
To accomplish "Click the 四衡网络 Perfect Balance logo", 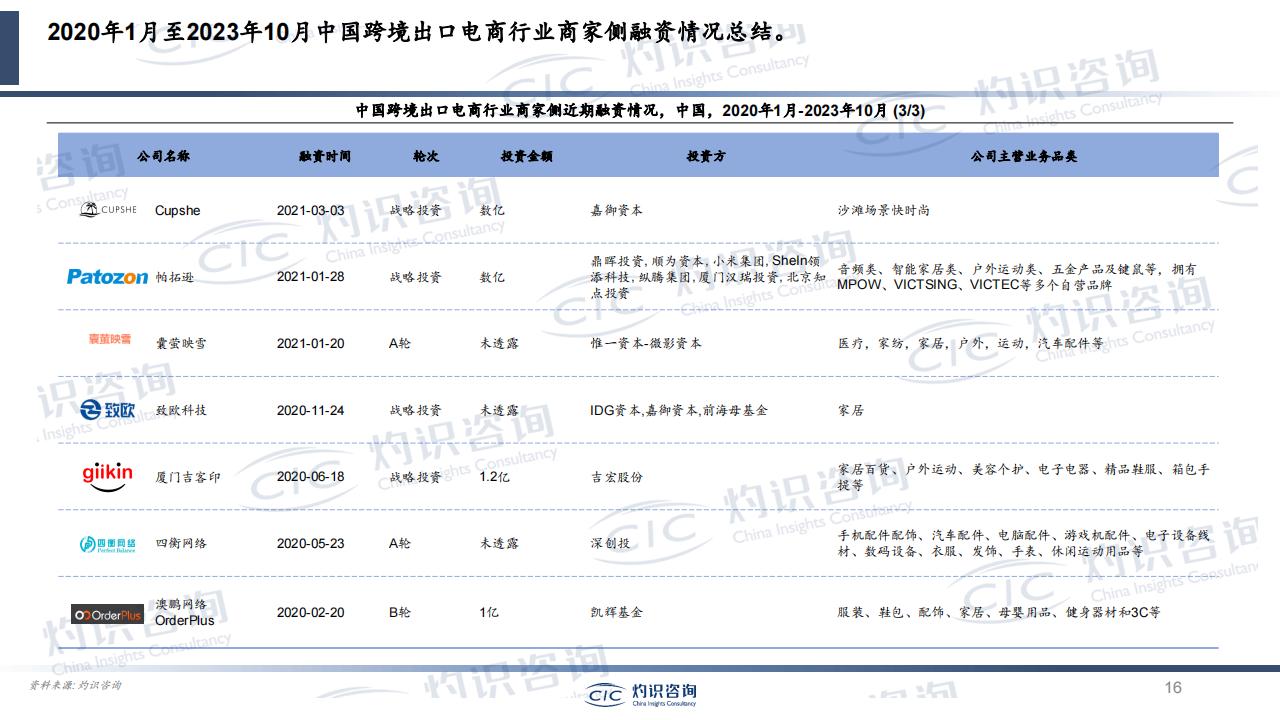I will pos(107,544).
